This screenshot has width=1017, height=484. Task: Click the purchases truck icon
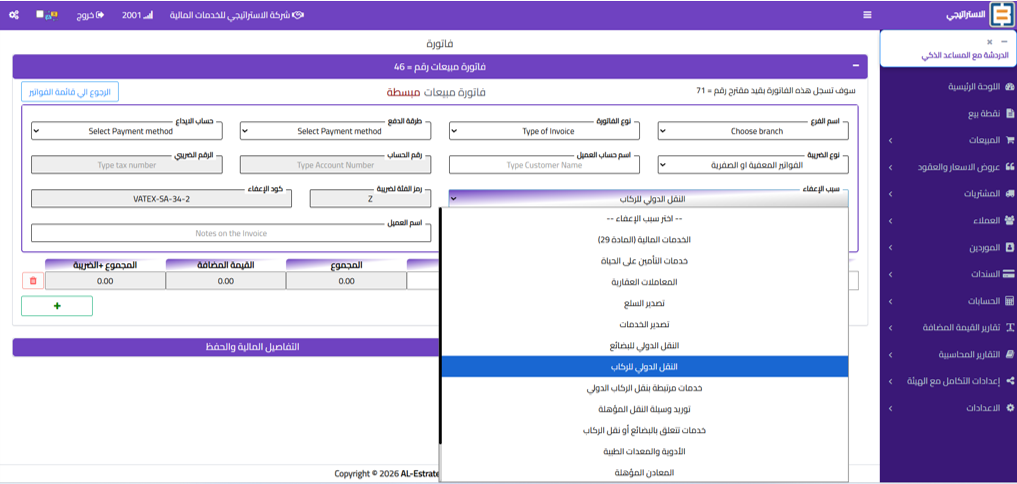click(1009, 193)
